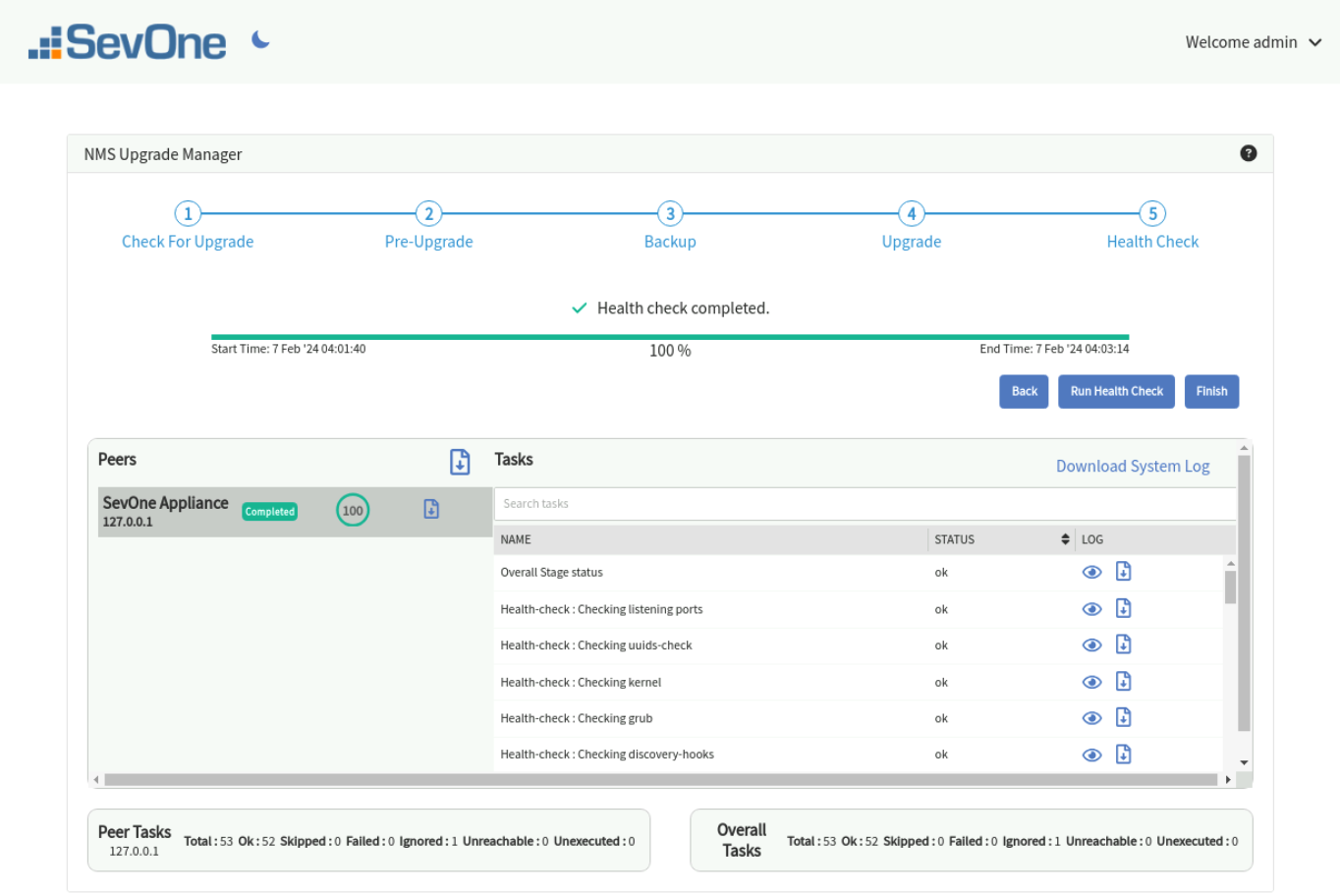Click 'Health-check : Checking discovery-hooks' text
Viewport: 1340px width, 896px height.
607,755
